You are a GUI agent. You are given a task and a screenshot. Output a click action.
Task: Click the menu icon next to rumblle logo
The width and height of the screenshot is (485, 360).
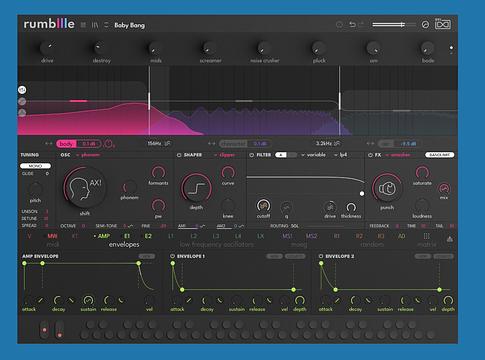coord(83,25)
